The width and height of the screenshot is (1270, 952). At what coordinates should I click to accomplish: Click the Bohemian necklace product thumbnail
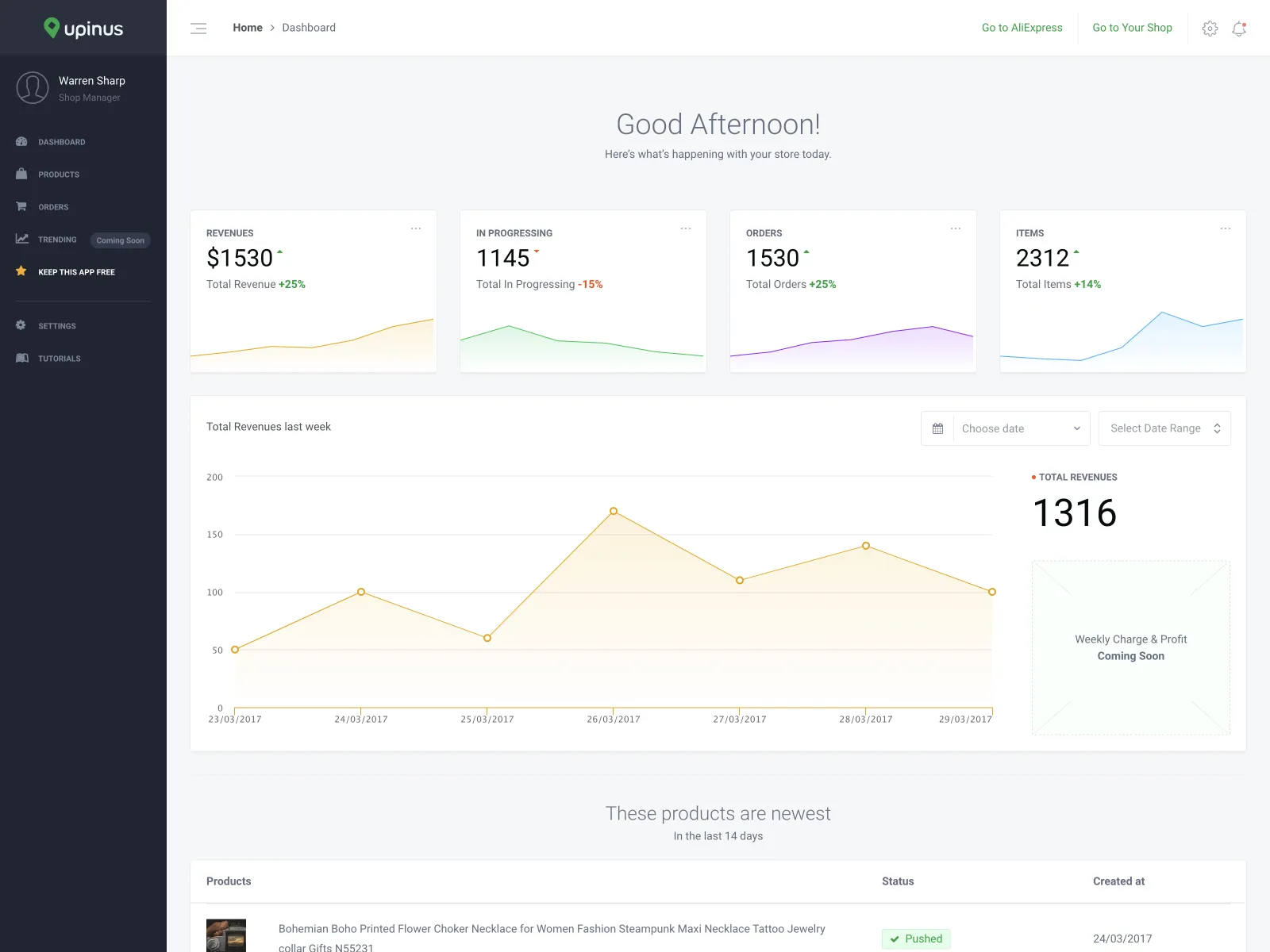pyautogui.click(x=226, y=936)
